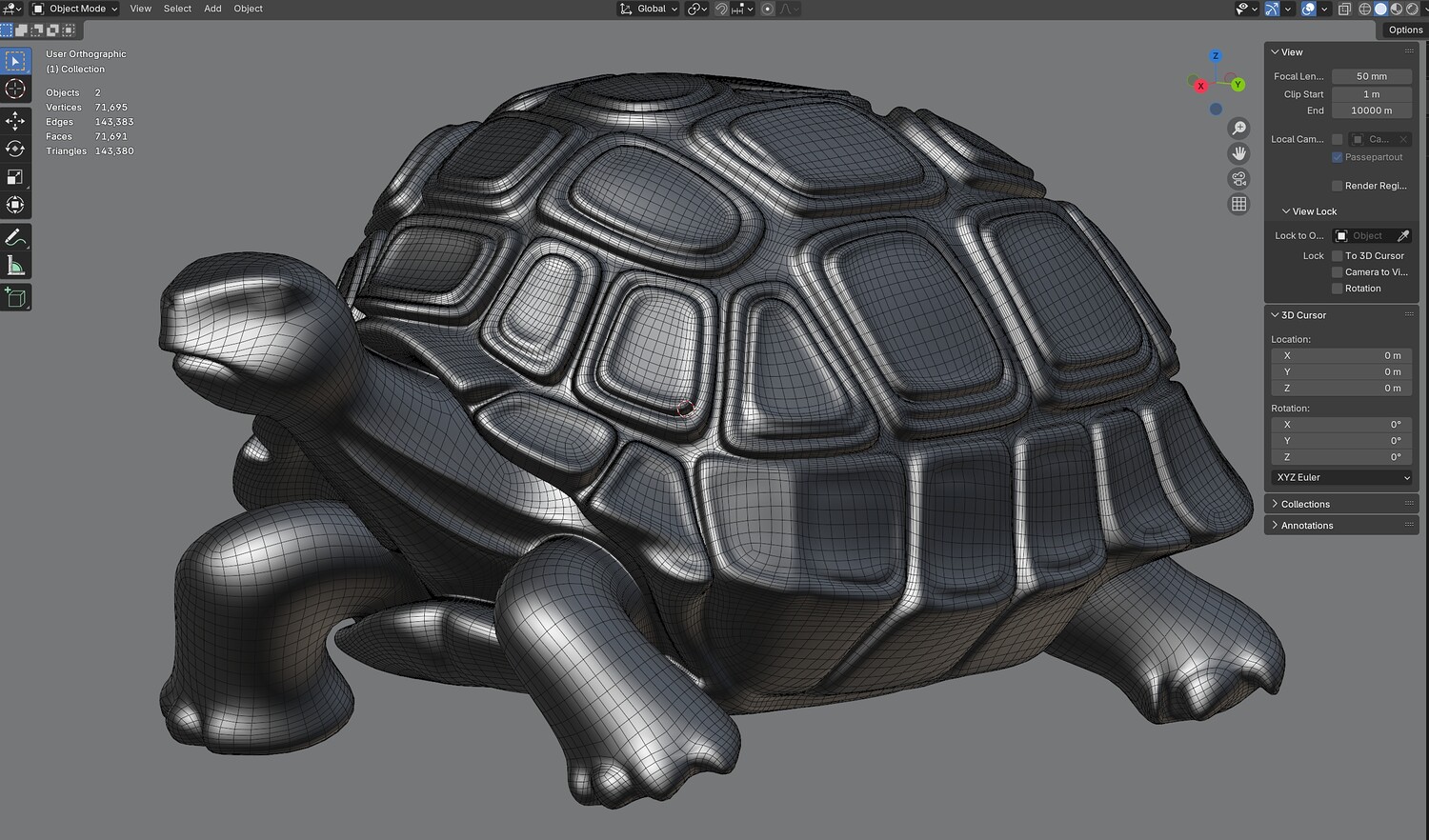Image resolution: width=1429 pixels, height=840 pixels.
Task: Set selection mode to new selection
Action: (7, 30)
